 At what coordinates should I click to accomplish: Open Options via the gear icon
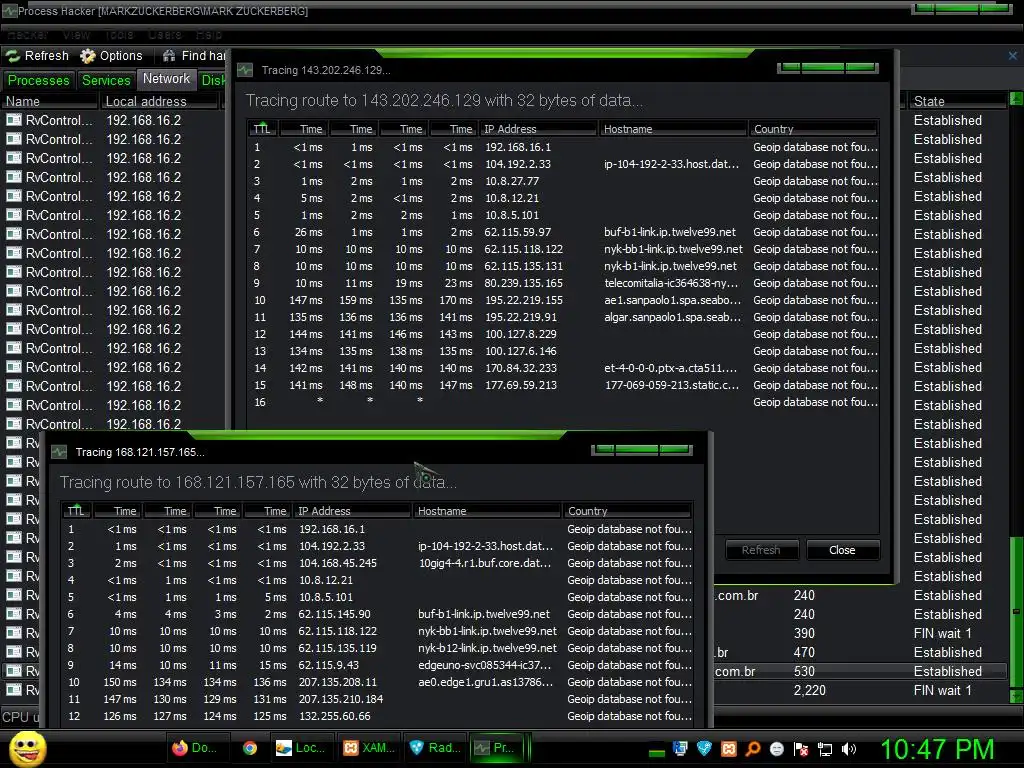pos(88,56)
